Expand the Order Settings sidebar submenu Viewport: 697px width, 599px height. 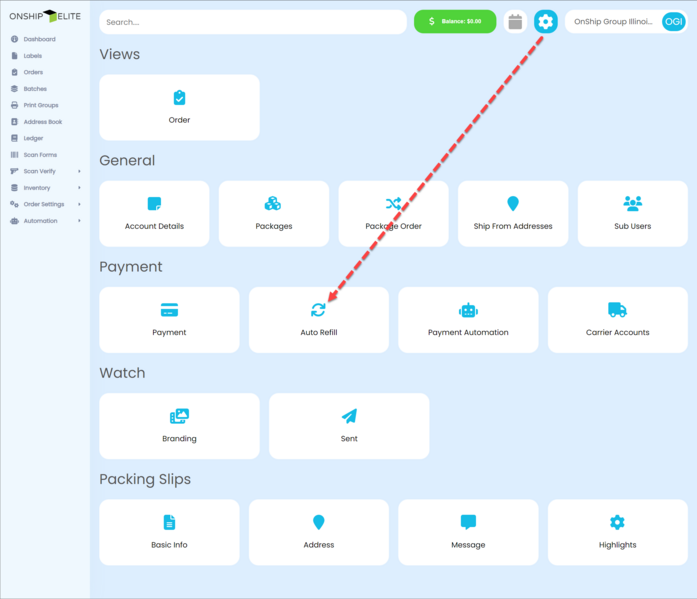(79, 204)
